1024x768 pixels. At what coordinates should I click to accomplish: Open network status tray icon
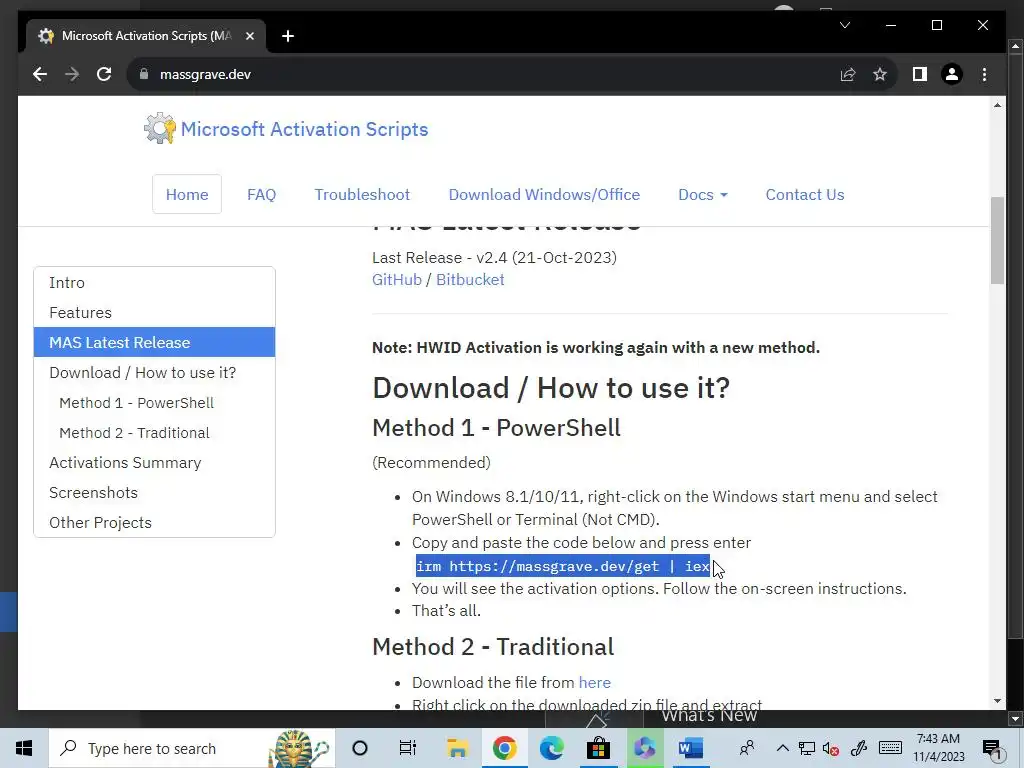pos(807,748)
